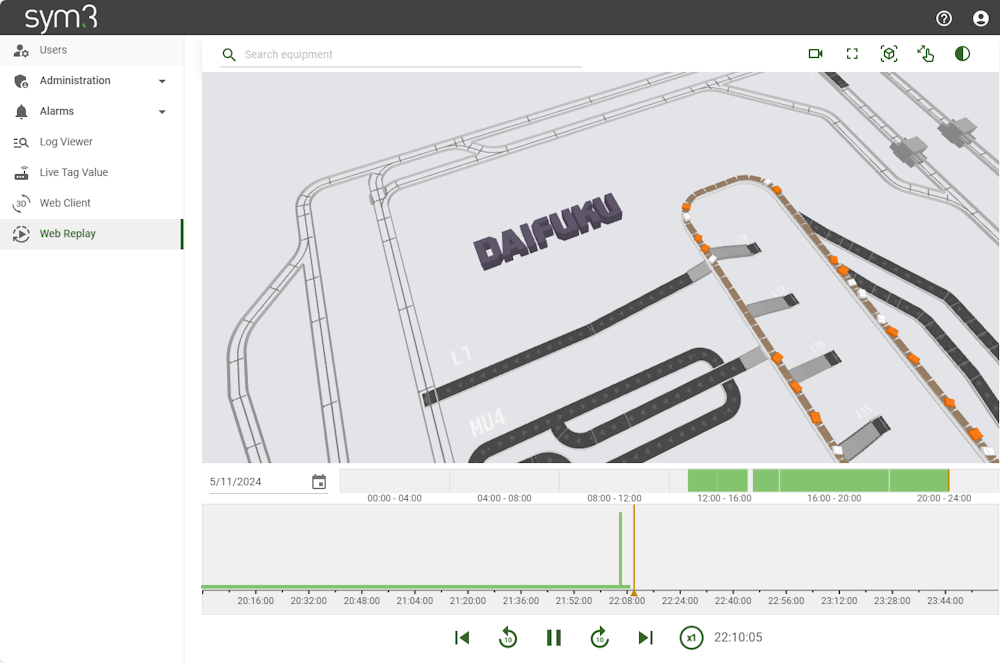Select the Alarms menu item
The width and height of the screenshot is (1000, 663).
92,112
